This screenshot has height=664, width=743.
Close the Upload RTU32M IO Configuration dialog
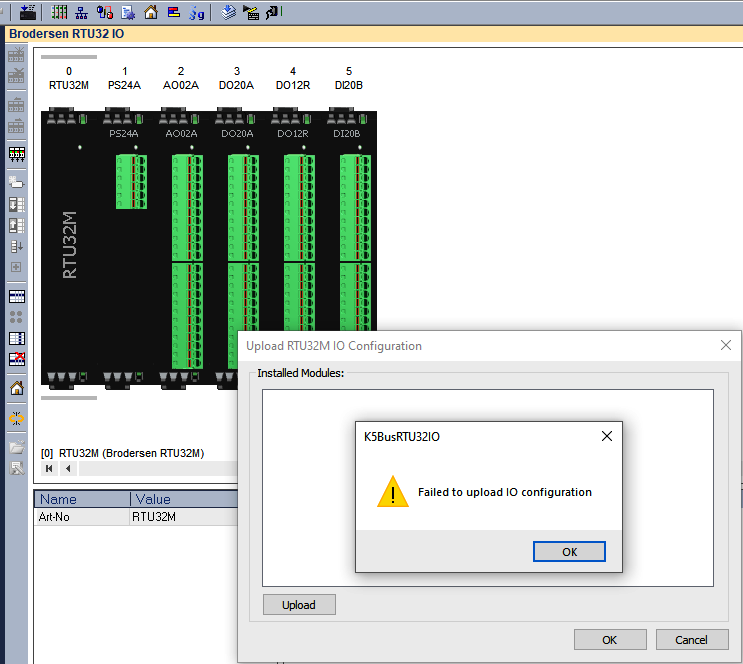point(725,346)
